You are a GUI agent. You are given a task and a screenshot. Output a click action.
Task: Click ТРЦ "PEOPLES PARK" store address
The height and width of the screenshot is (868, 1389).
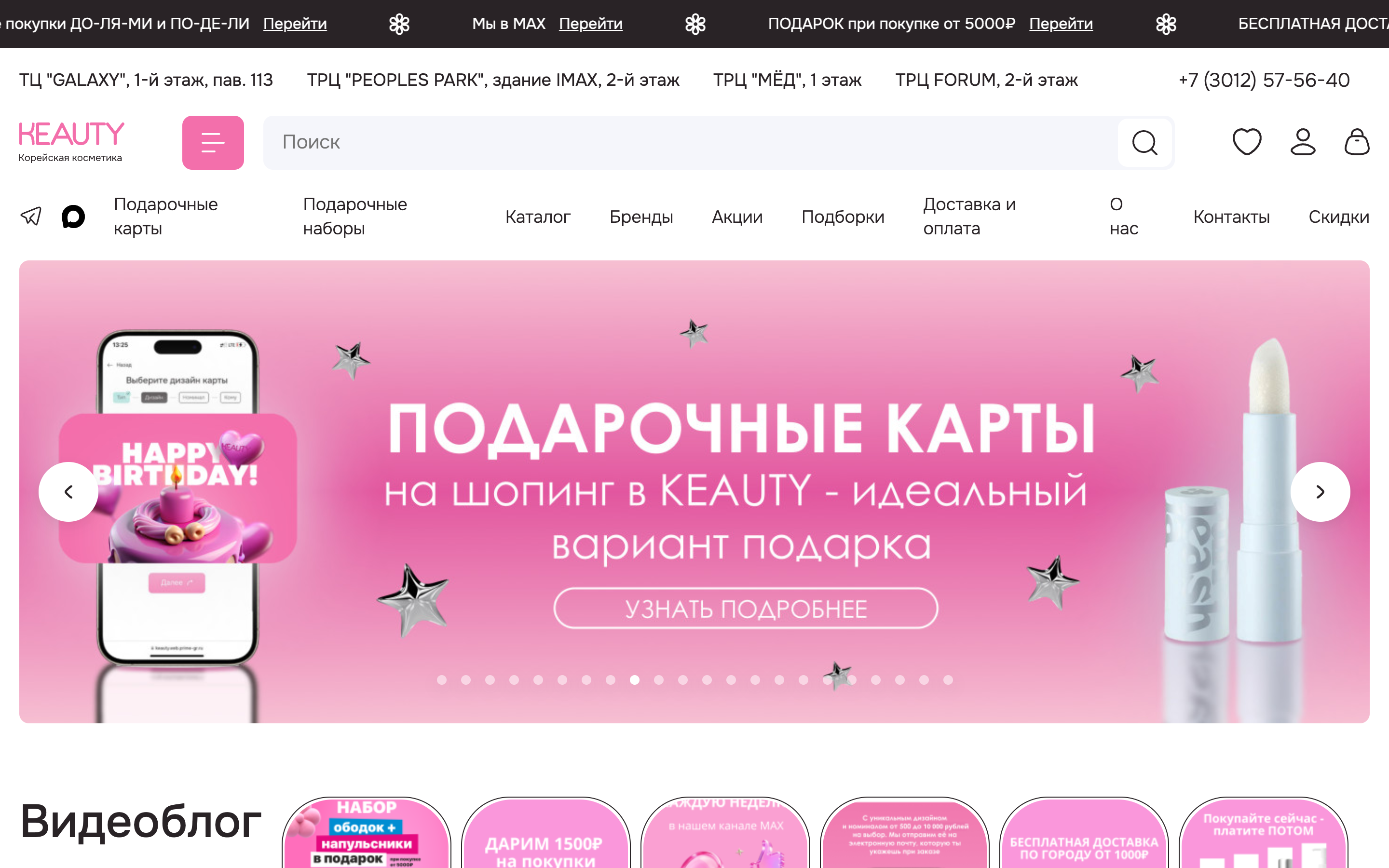(493, 80)
